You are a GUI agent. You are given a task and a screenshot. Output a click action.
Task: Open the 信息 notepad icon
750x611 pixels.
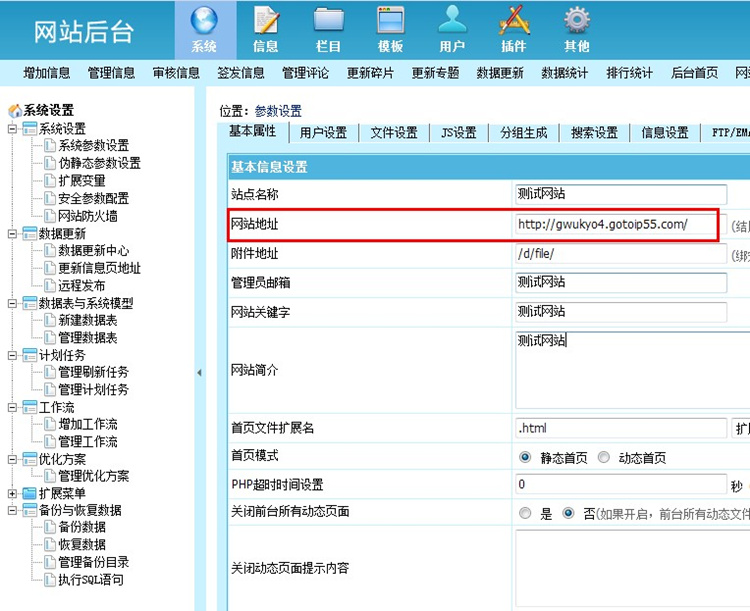pos(266,22)
